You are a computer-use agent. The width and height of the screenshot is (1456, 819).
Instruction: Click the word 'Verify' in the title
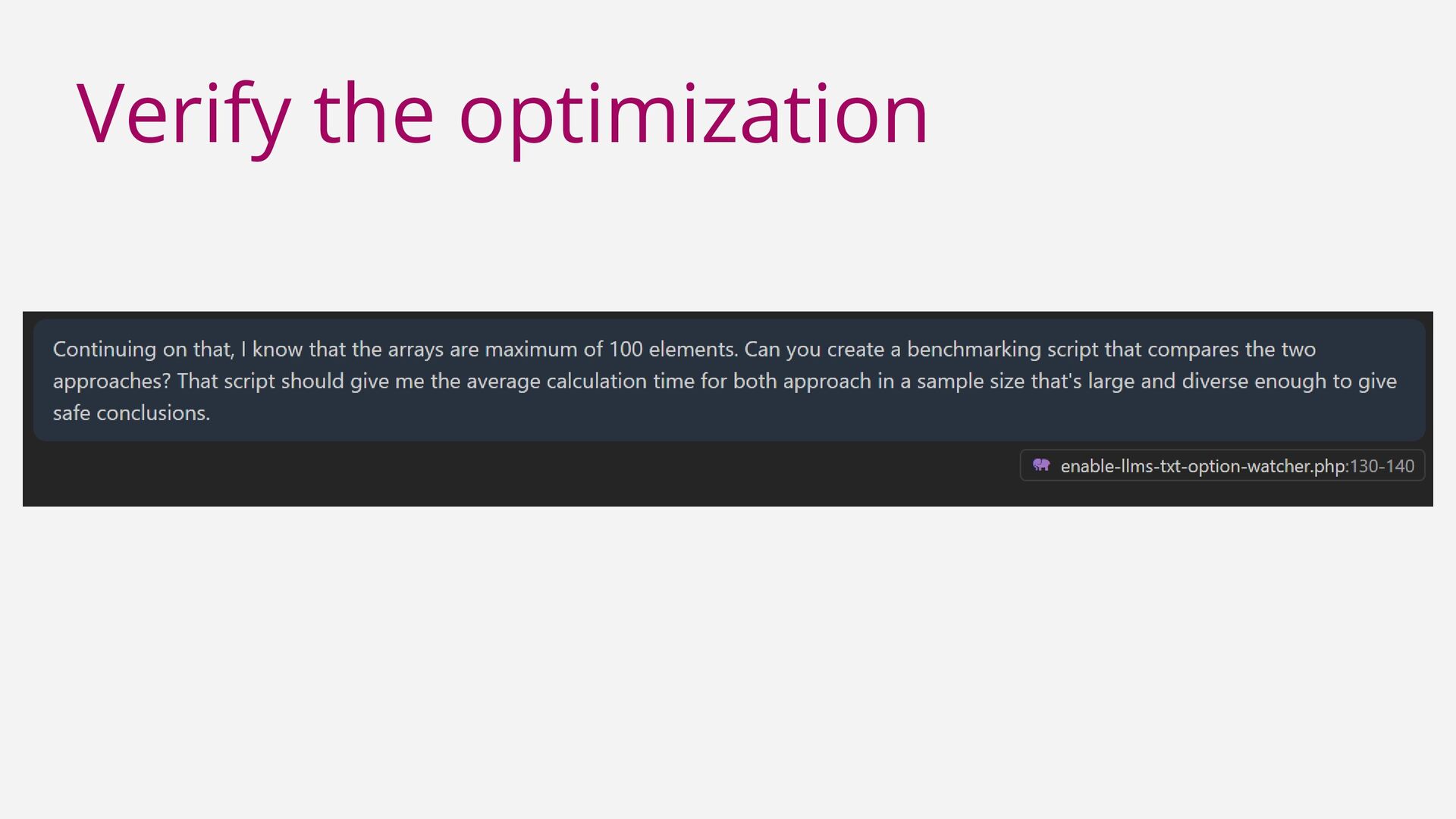(184, 115)
